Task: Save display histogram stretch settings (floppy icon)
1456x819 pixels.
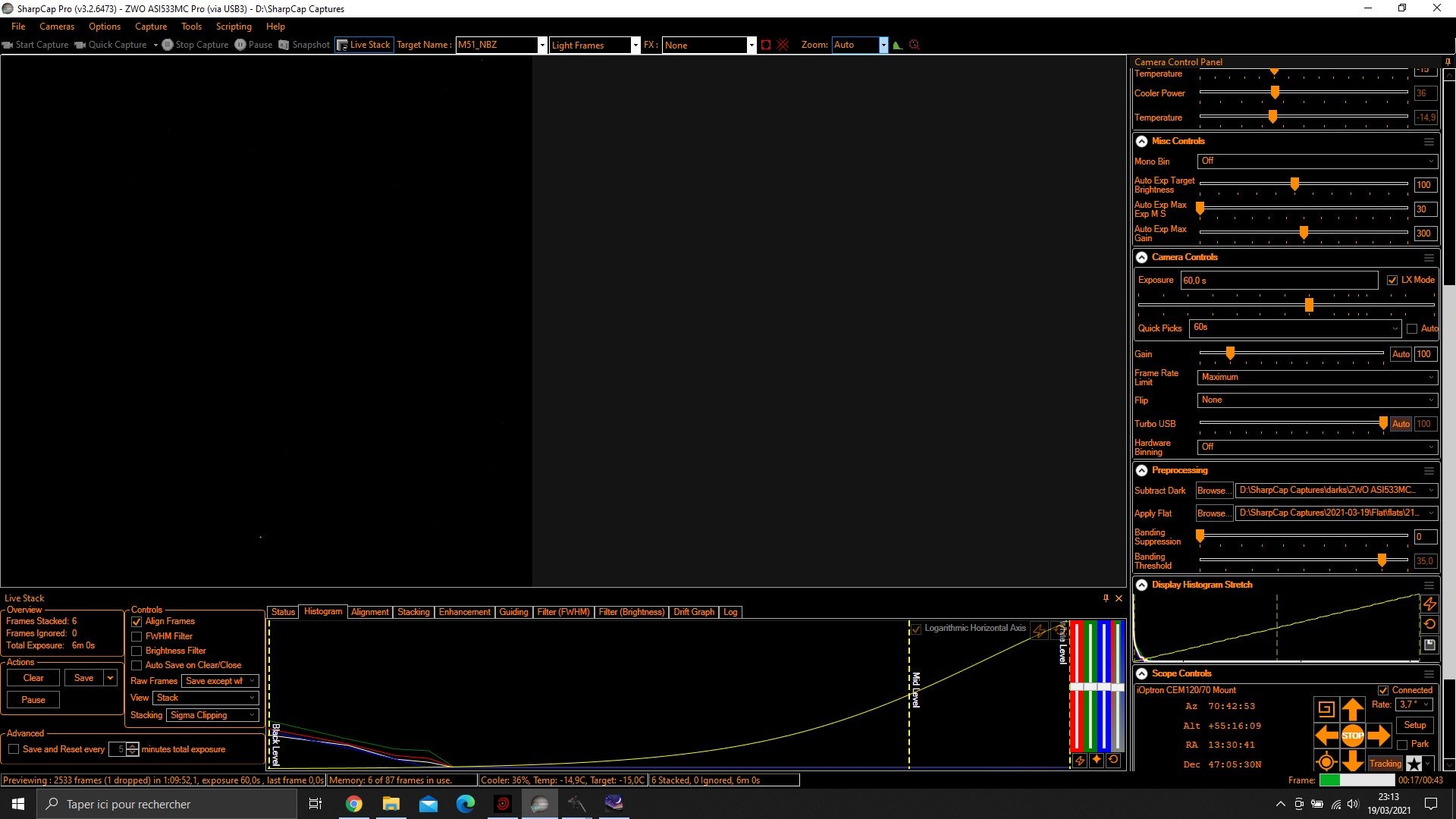Action: pos(1429,645)
